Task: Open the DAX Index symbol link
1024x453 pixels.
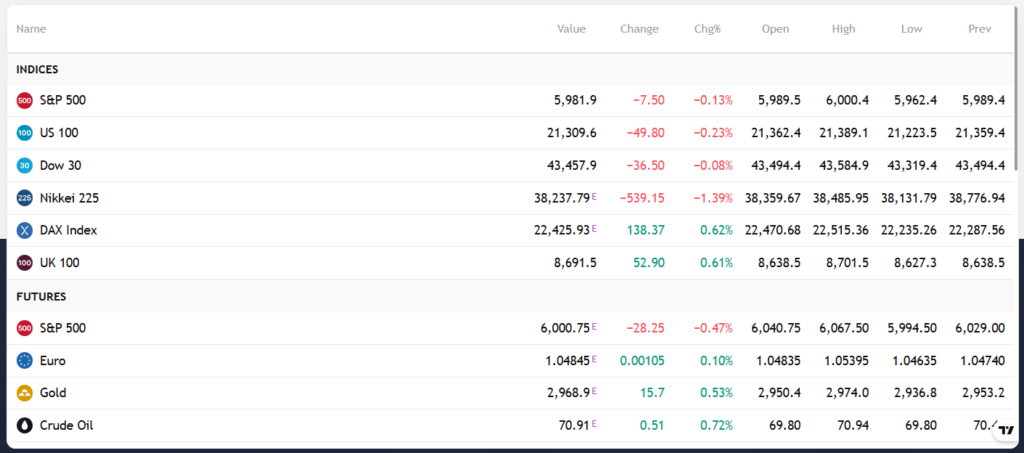Action: 69,230
